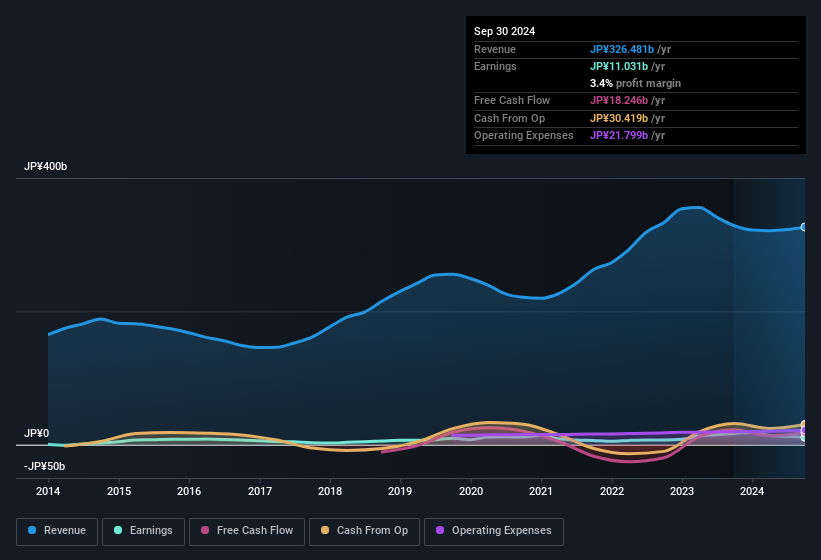The image size is (821, 560).
Task: Click the Revenue label in tooltip
Action: pyautogui.click(x=495, y=49)
